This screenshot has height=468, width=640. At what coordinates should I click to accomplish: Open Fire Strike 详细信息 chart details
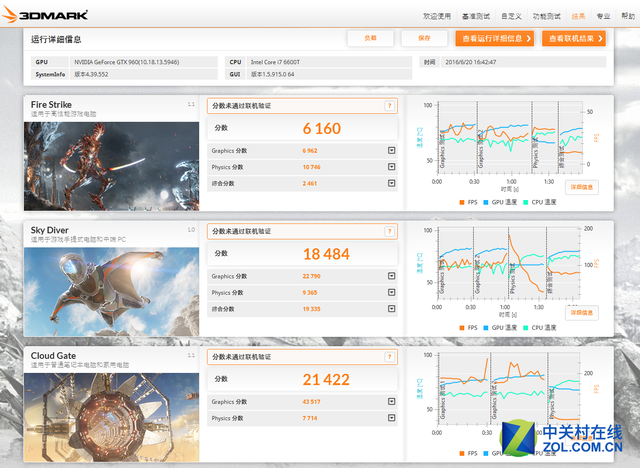point(582,187)
